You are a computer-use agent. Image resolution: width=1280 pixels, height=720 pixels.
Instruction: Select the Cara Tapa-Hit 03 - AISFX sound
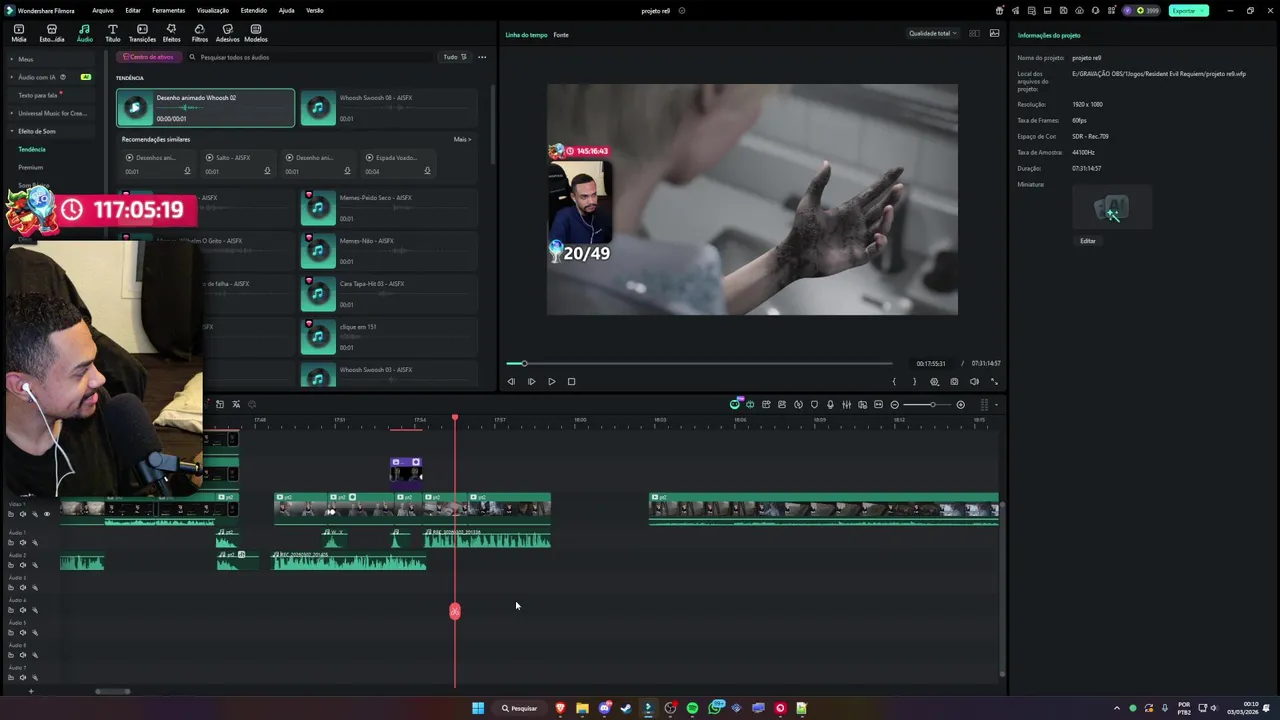(x=388, y=294)
